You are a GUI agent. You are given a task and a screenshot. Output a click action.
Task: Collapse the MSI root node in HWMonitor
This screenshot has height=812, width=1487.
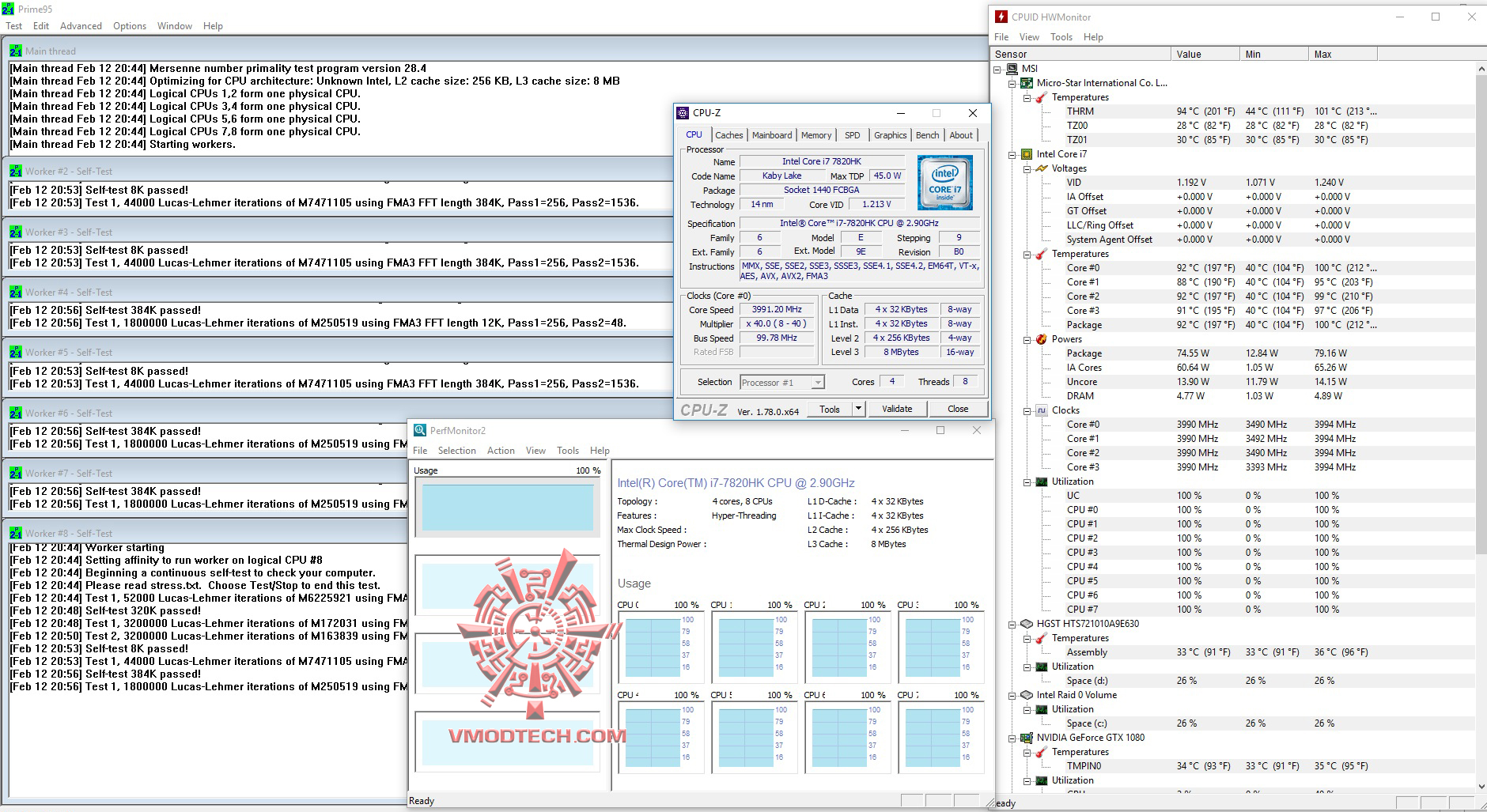tap(998, 69)
